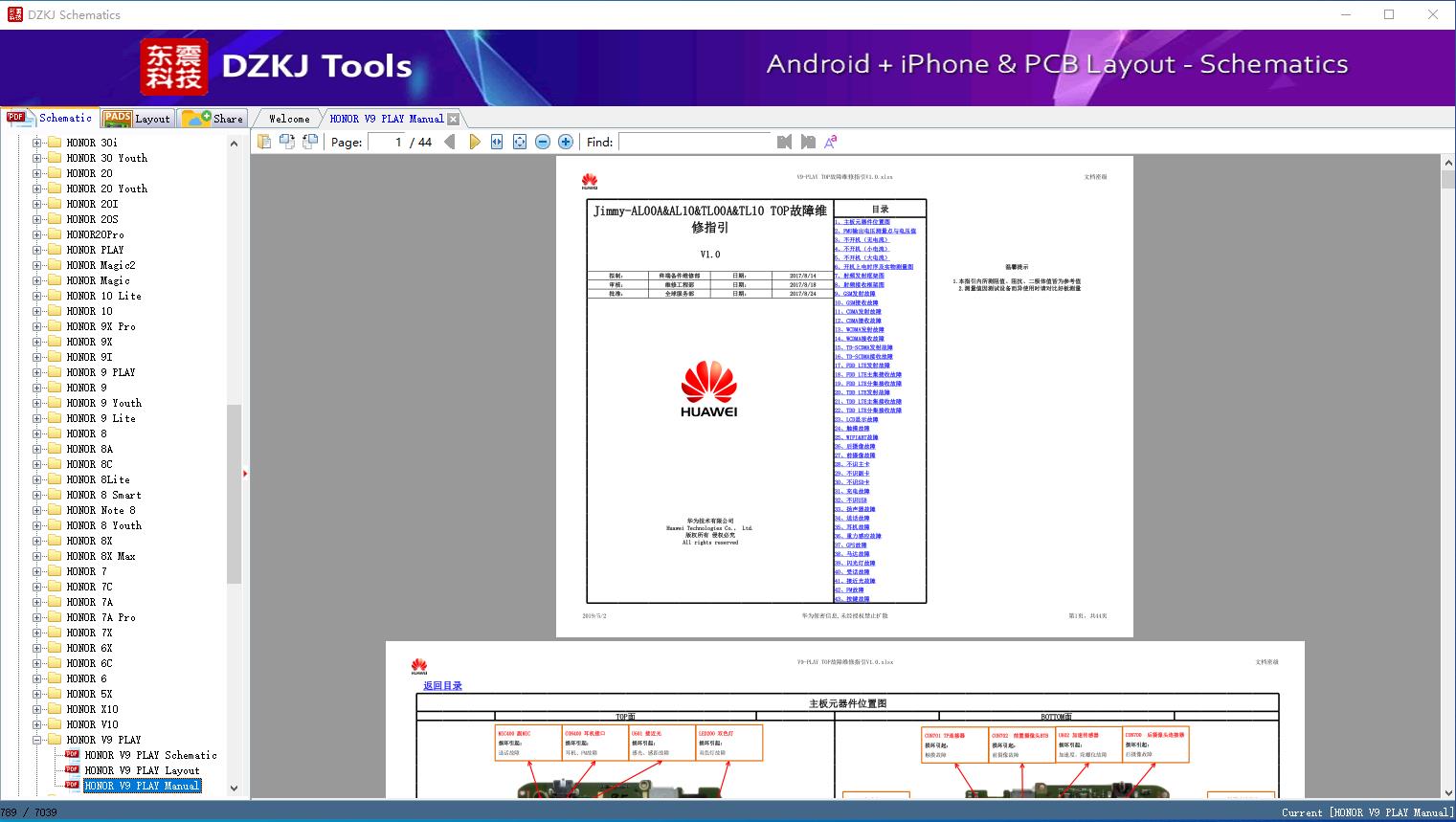Select the HONOR V9 PLAY Manual tab
This screenshot has height=822, width=1456.
coord(387,119)
